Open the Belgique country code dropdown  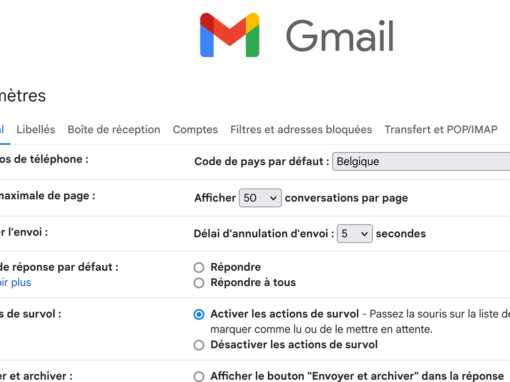421,162
